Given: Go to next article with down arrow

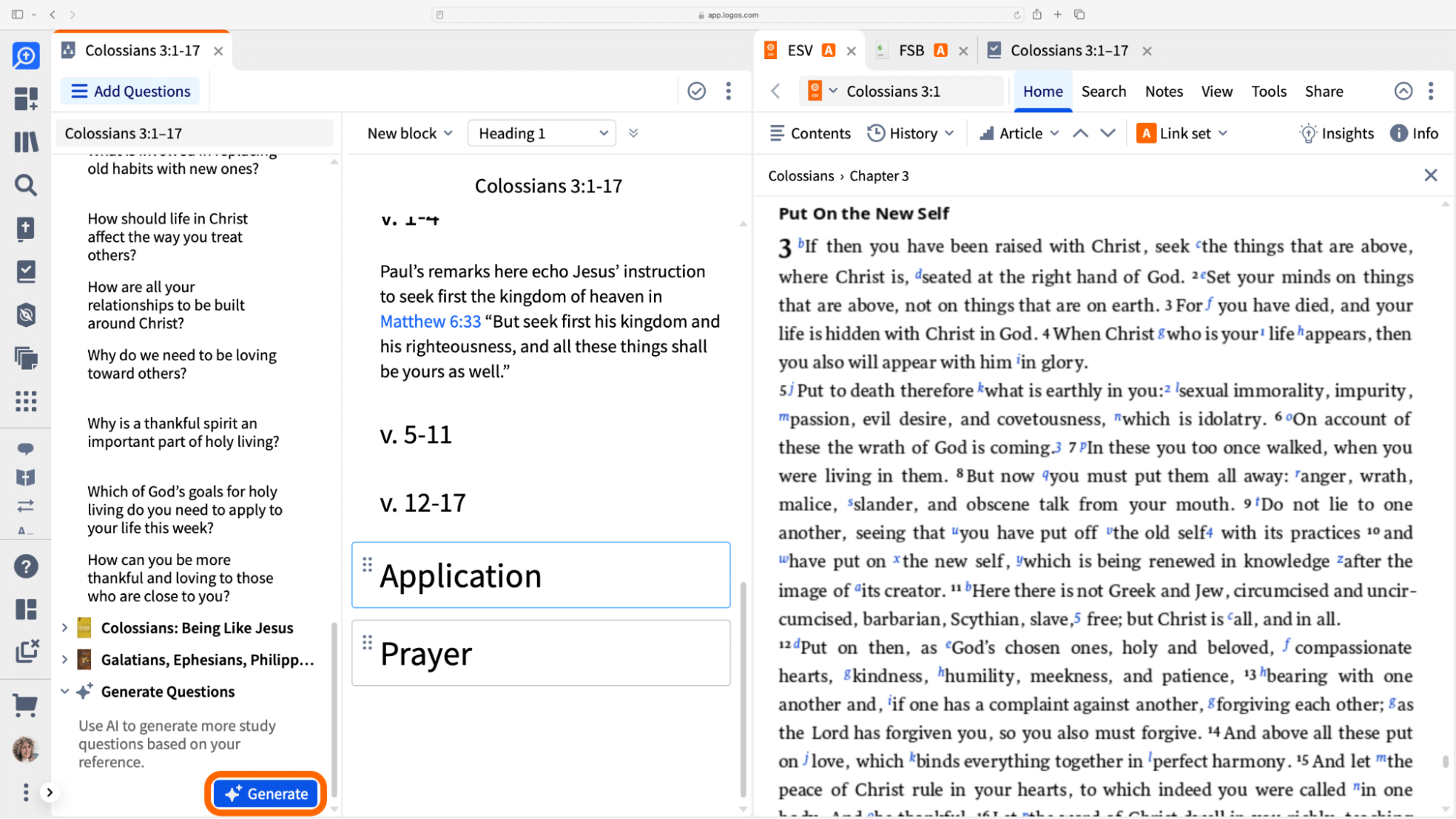Looking at the screenshot, I should click(x=1108, y=133).
